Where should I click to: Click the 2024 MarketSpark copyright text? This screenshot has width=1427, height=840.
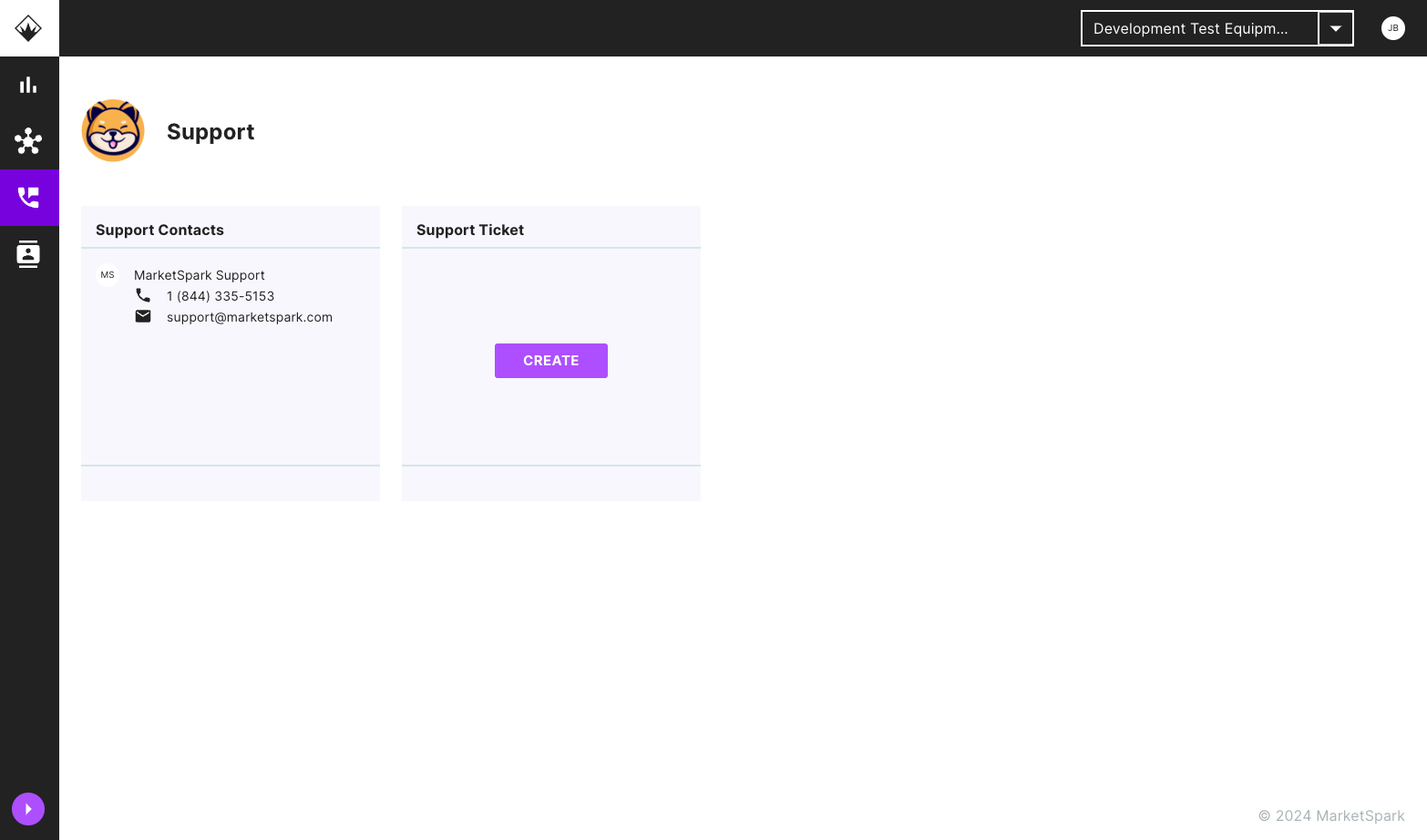pos(1329,815)
